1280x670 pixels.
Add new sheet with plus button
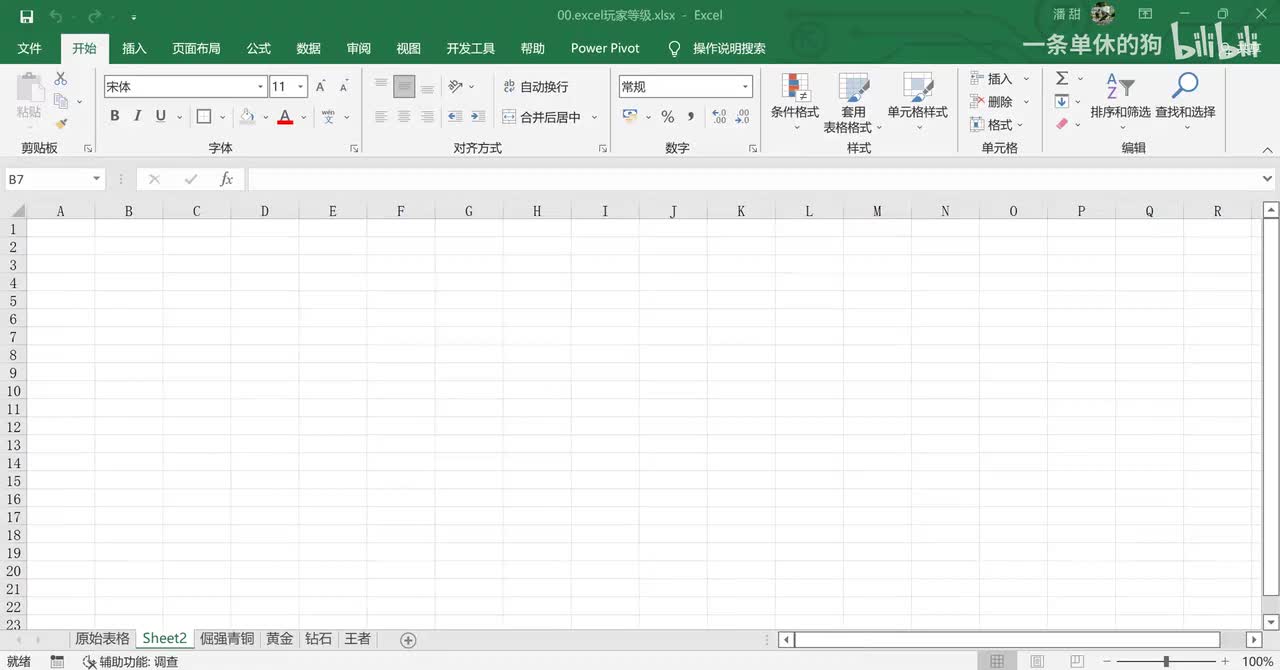point(408,639)
